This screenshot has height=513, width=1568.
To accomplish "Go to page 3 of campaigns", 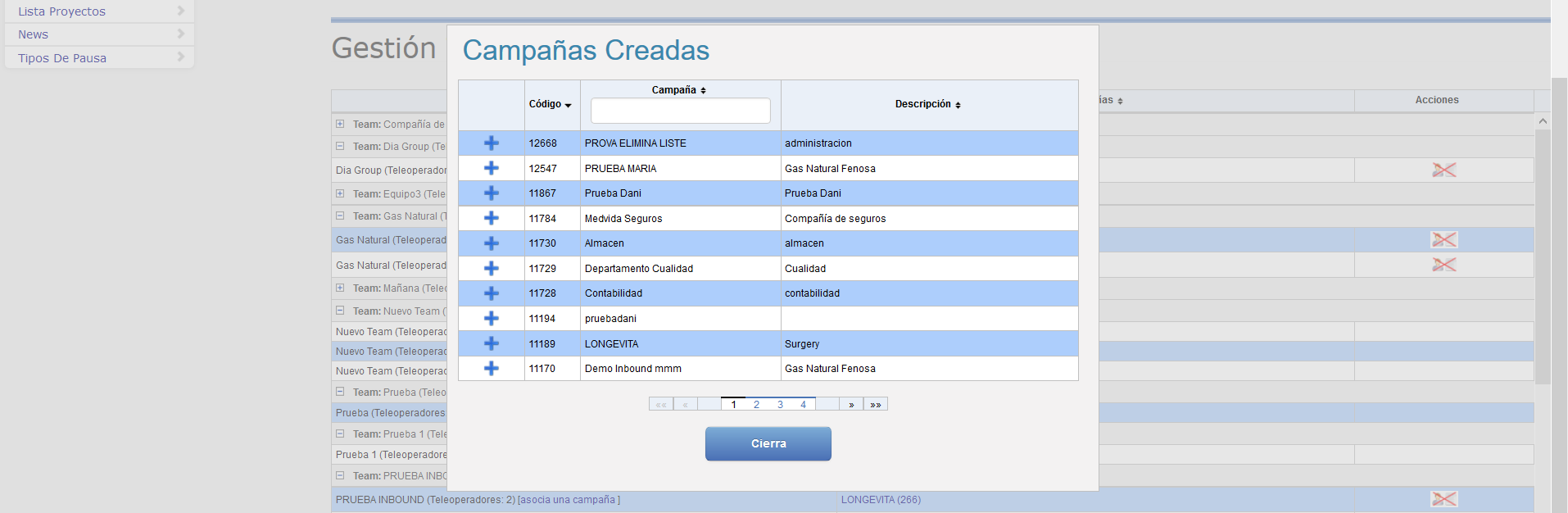I will point(780,404).
